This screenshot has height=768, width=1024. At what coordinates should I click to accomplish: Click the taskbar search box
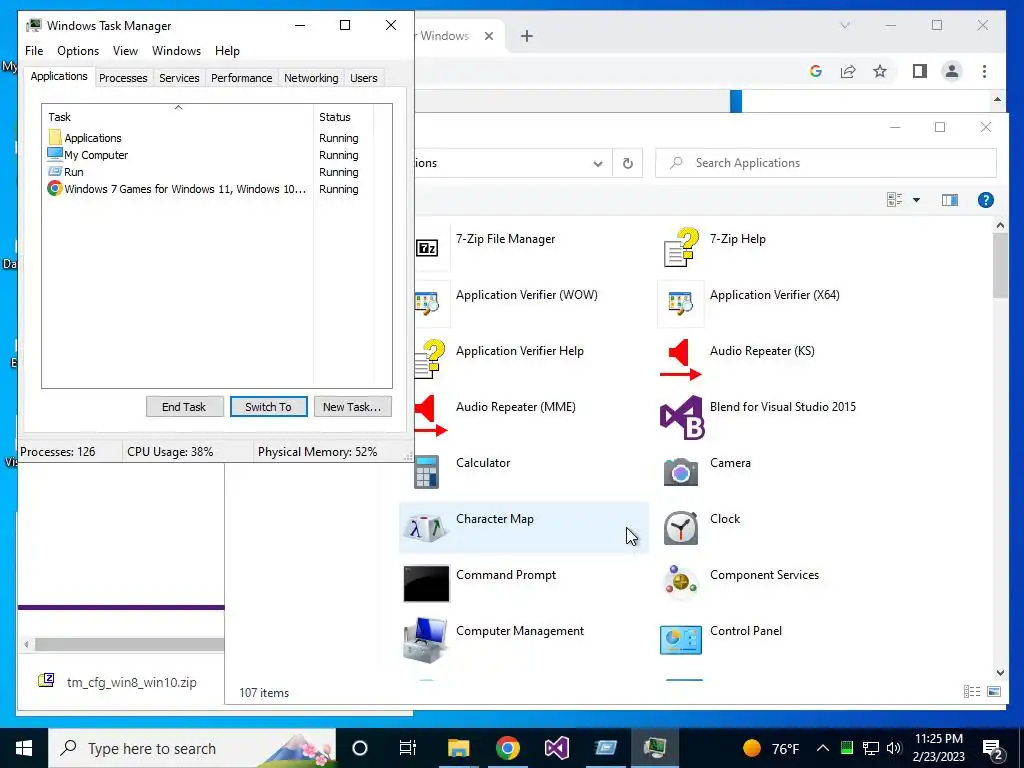point(192,748)
